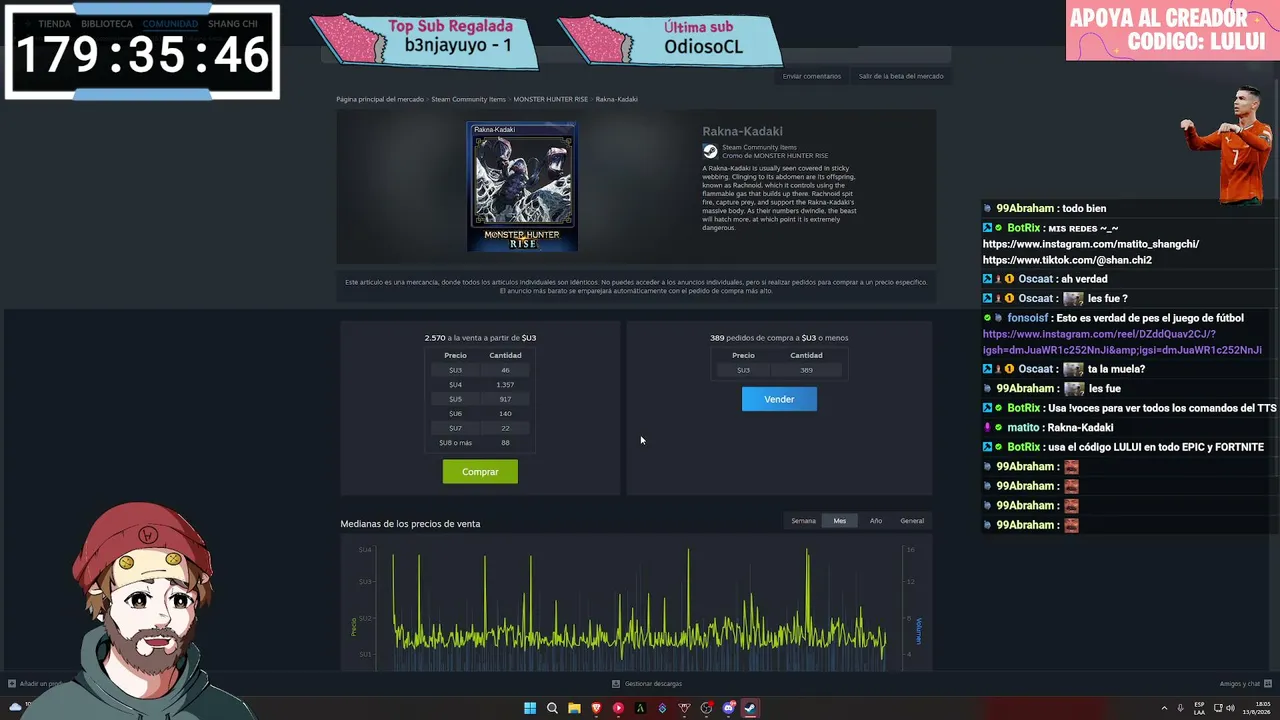Viewport: 1280px width, 720px height.
Task: Click the Rakna-Kadaki trading card image
Action: click(x=522, y=187)
